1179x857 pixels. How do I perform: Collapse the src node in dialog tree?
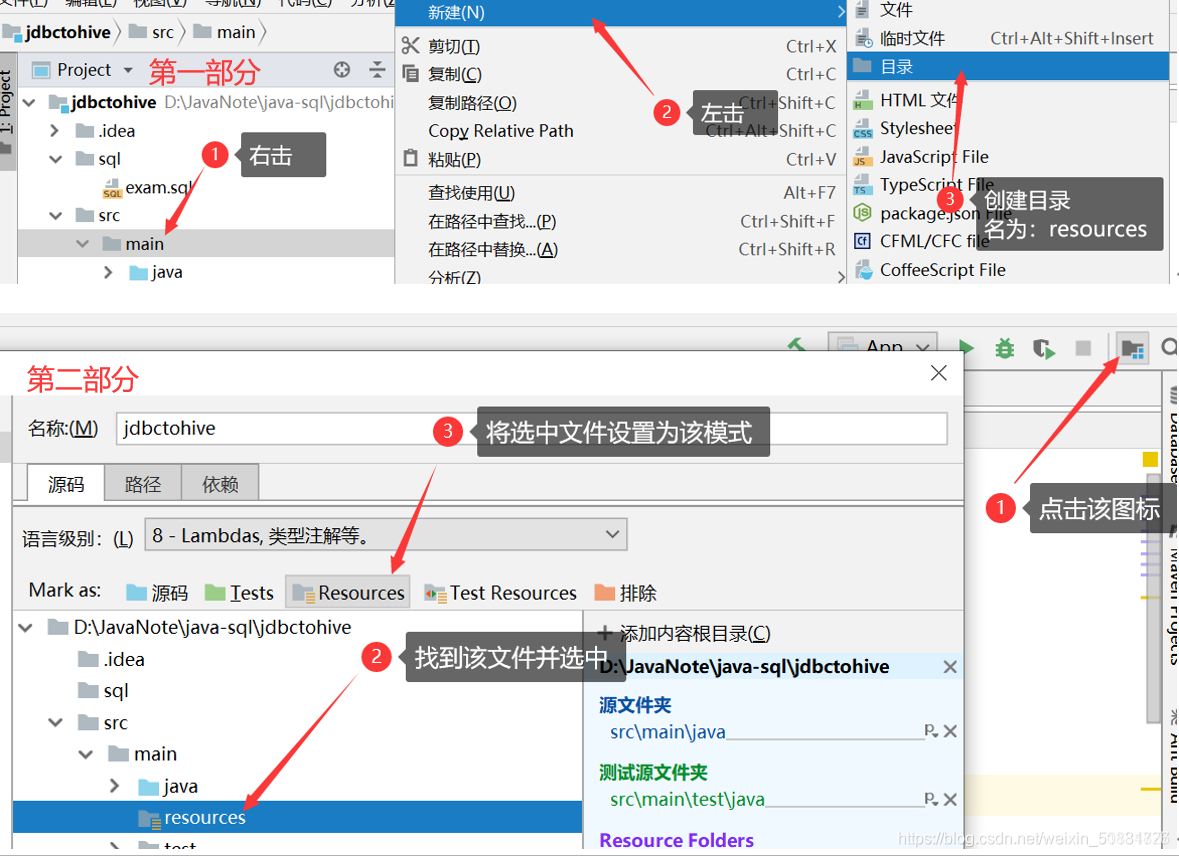[56, 722]
